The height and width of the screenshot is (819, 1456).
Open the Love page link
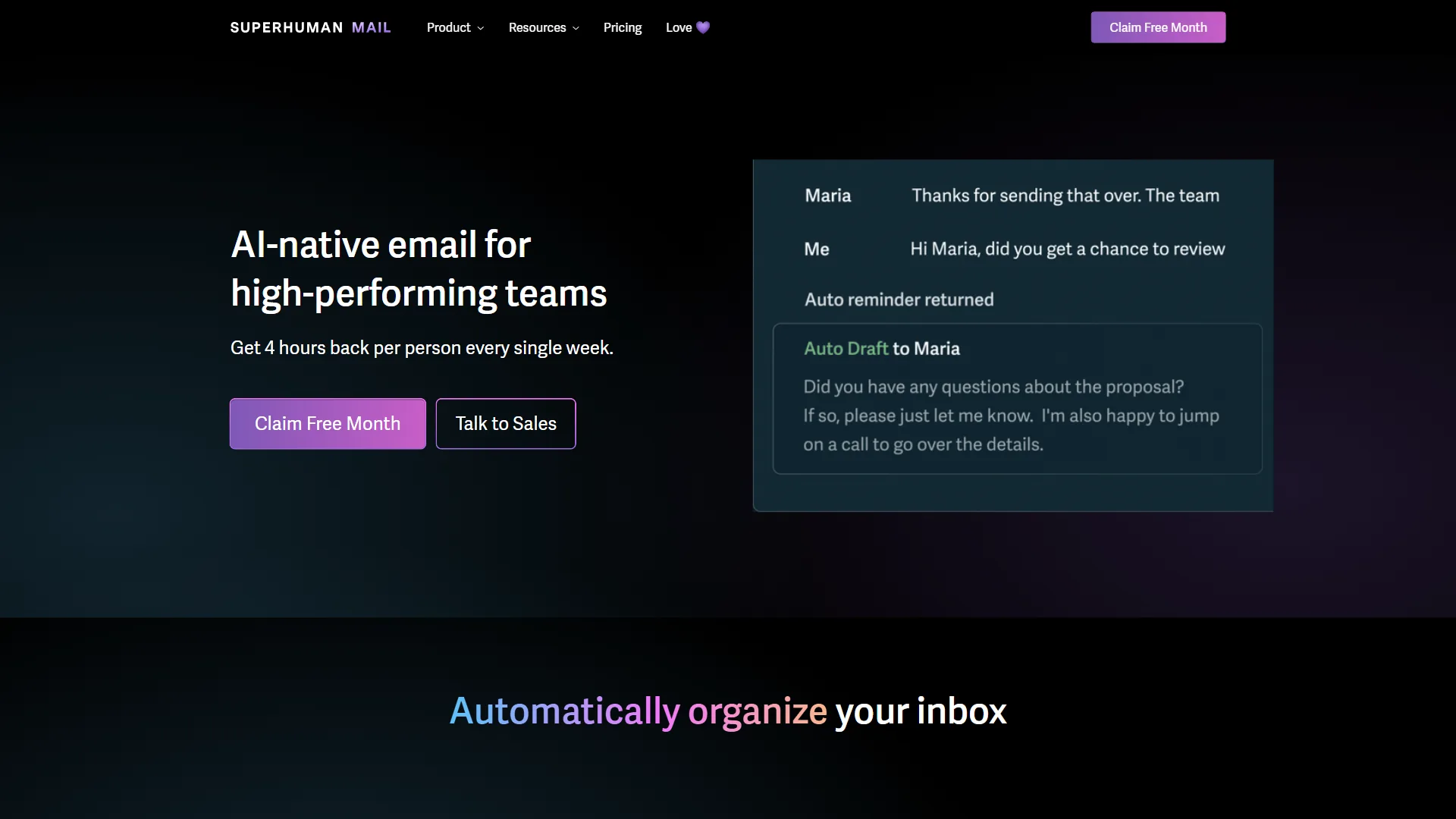(688, 27)
